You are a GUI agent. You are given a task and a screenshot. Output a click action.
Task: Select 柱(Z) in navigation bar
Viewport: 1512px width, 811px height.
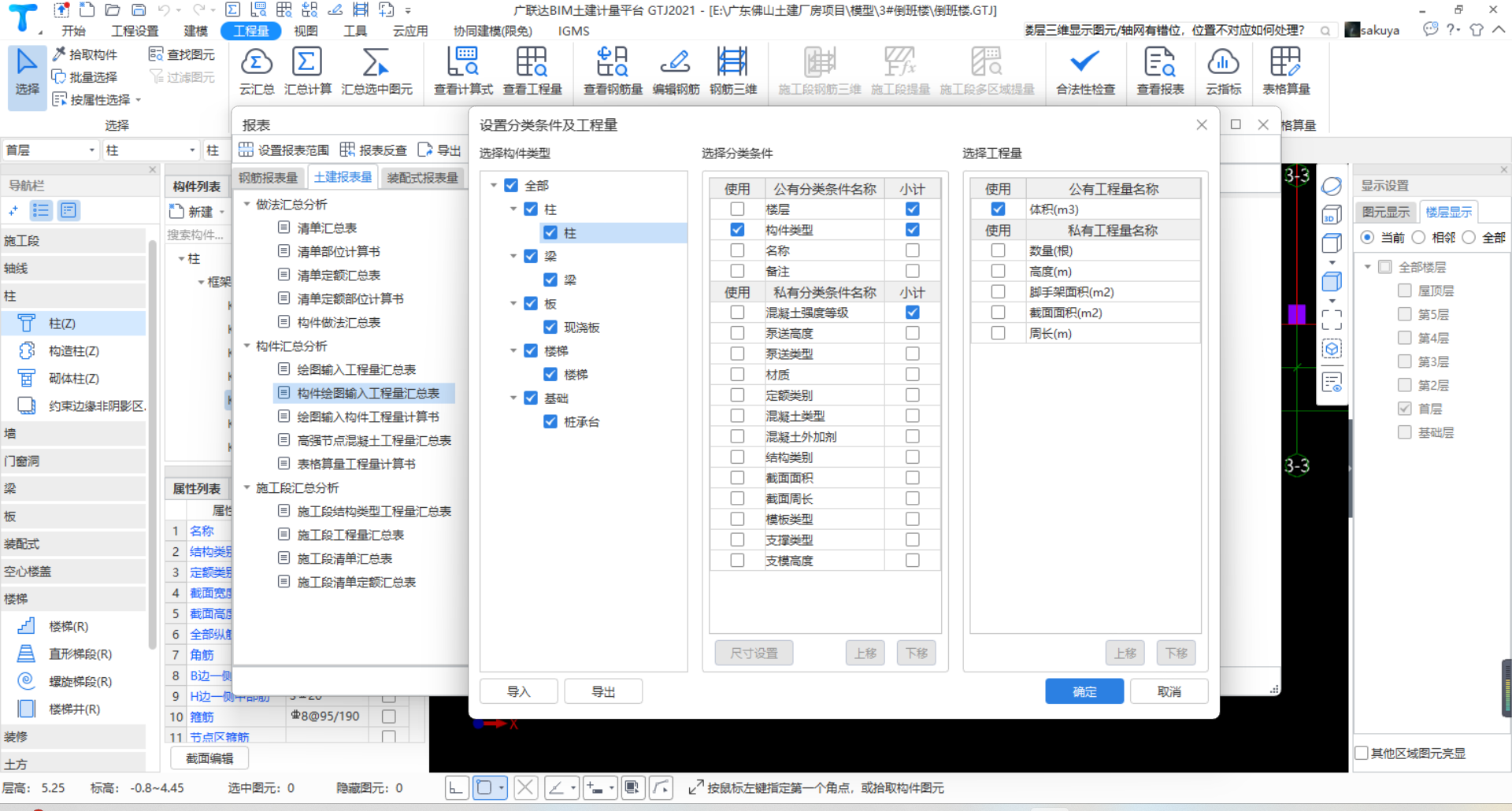point(62,324)
